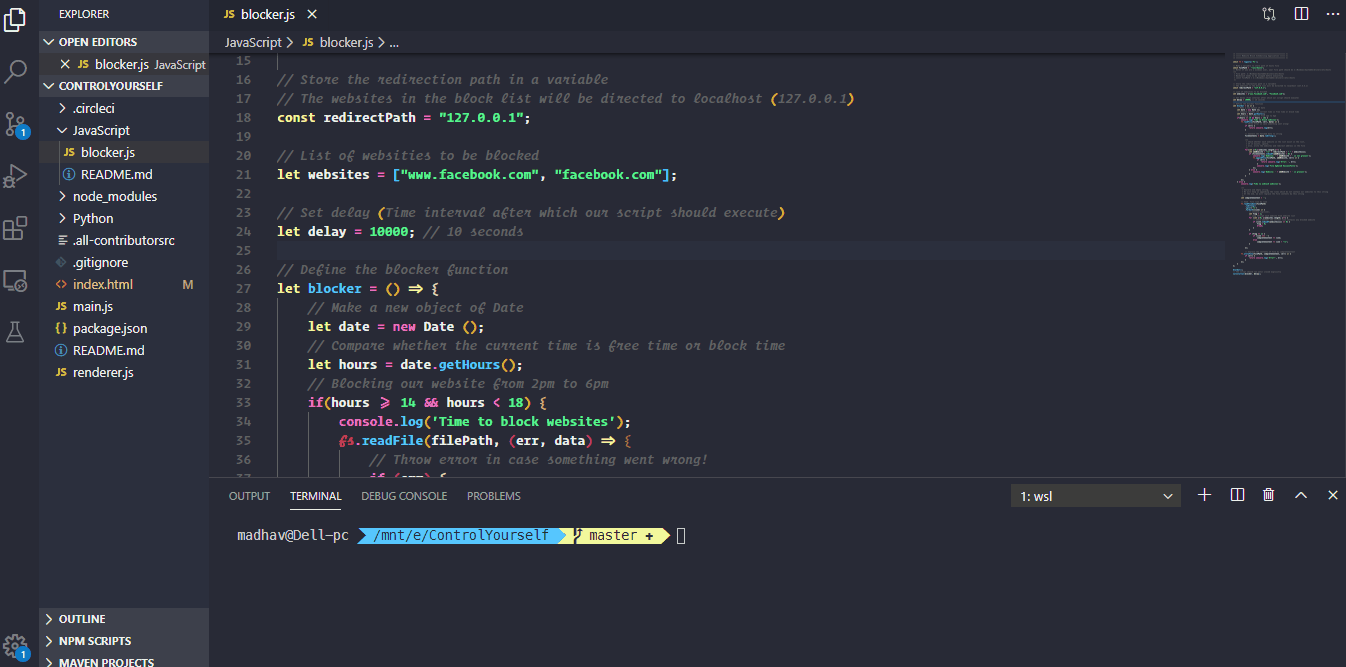
Task: Expand the node_modules folder
Action: coord(102,196)
